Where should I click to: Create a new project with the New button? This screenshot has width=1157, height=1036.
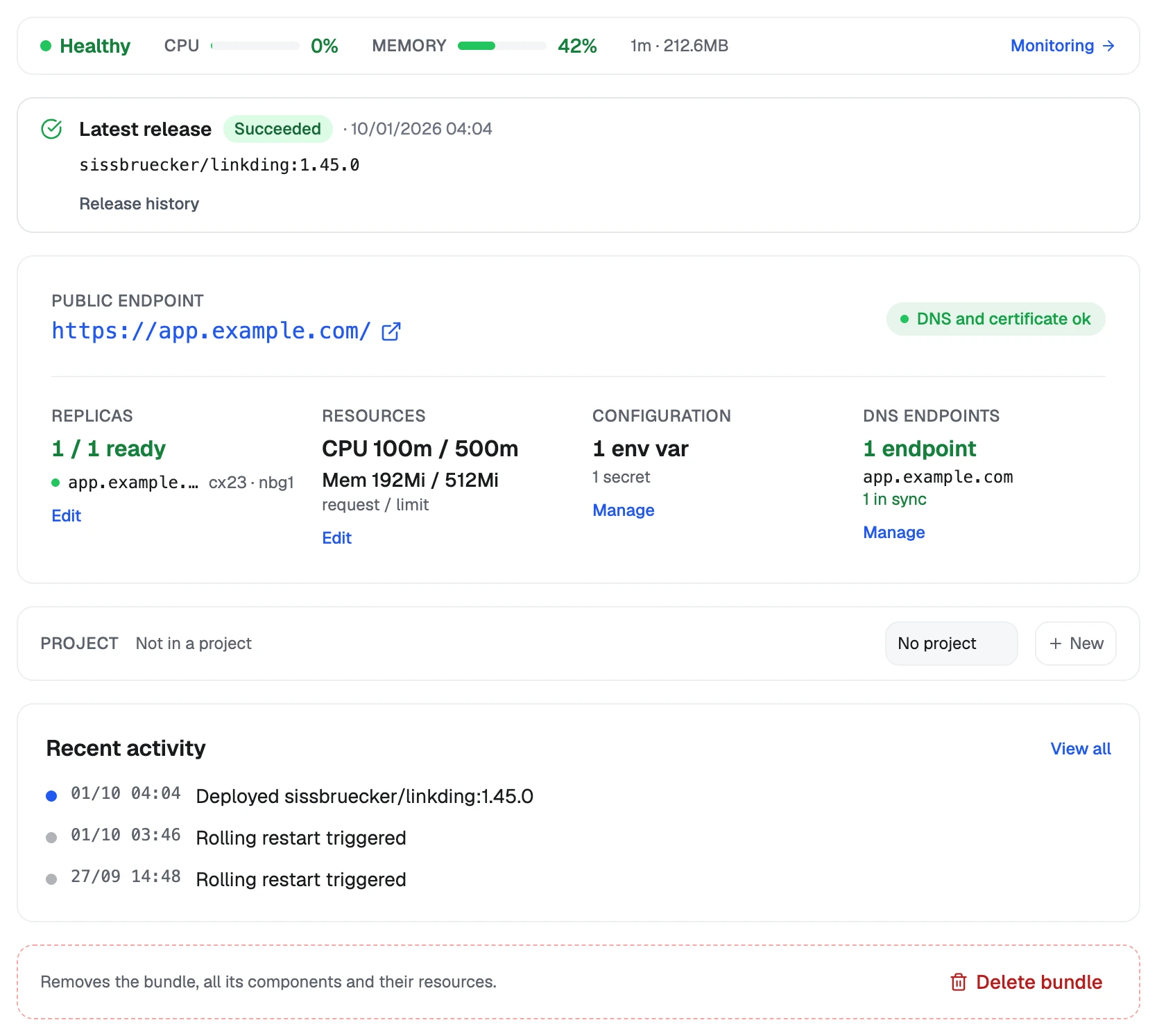click(x=1076, y=644)
